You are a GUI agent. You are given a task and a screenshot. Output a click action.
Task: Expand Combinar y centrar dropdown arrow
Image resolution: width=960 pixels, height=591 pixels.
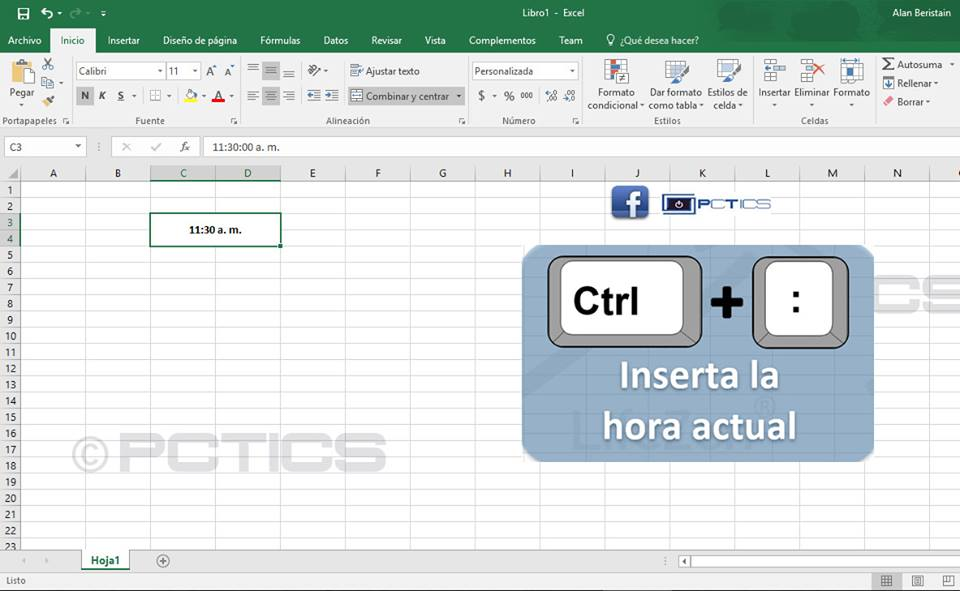click(x=459, y=96)
